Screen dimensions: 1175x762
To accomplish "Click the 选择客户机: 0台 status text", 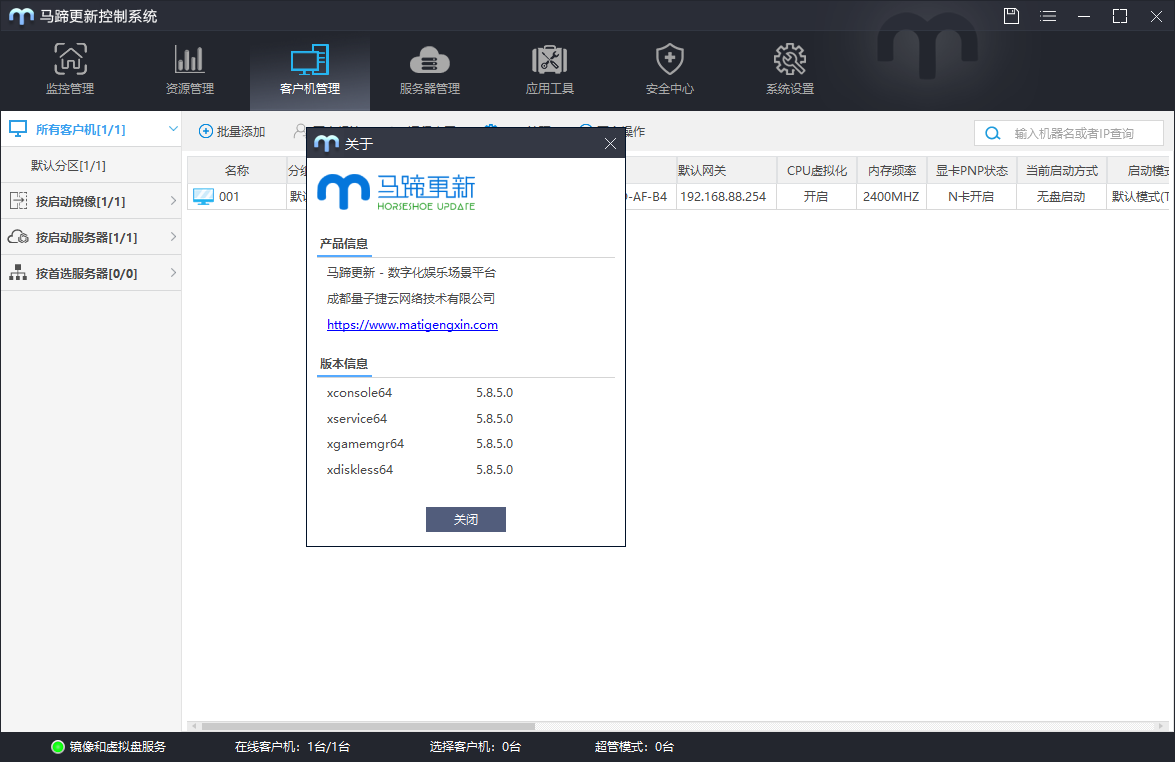I will (475, 747).
